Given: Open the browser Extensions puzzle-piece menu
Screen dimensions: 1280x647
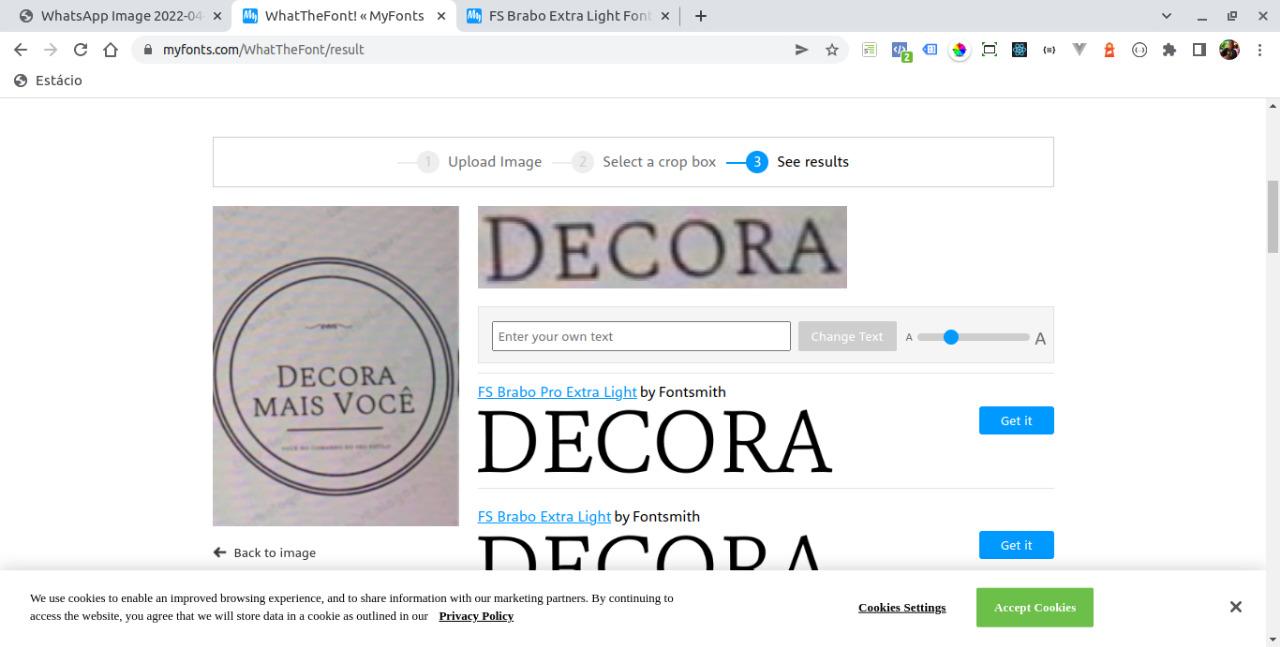Looking at the screenshot, I should tap(1169, 49).
